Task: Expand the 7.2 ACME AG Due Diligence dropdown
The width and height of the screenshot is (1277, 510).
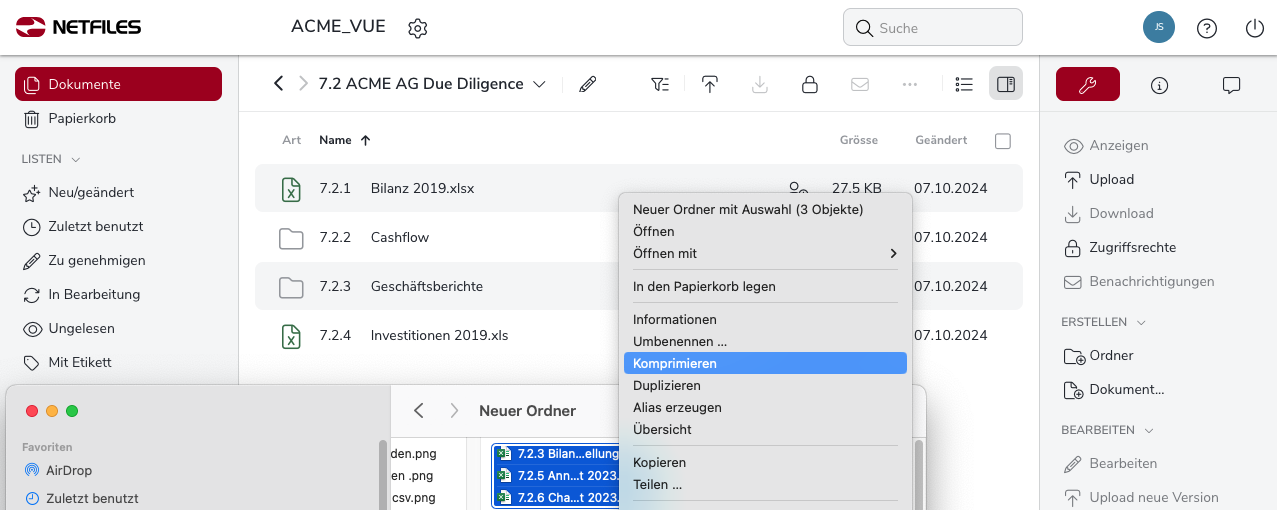Action: [540, 85]
